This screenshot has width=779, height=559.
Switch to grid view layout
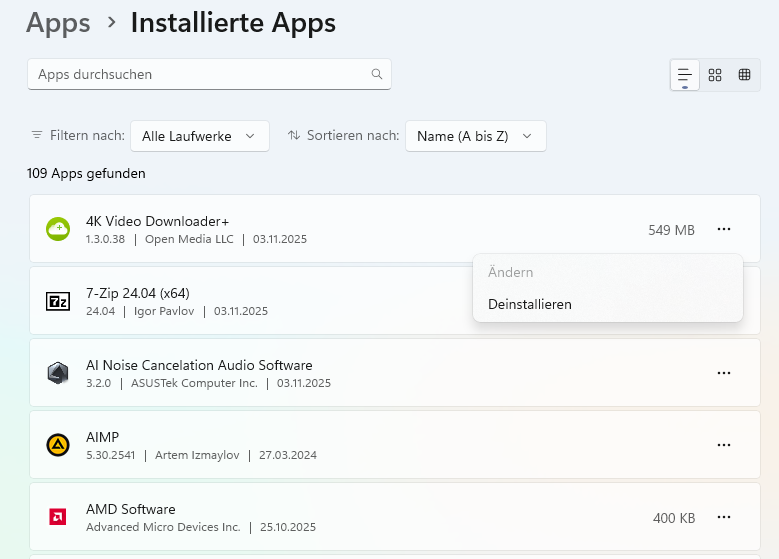coord(715,75)
